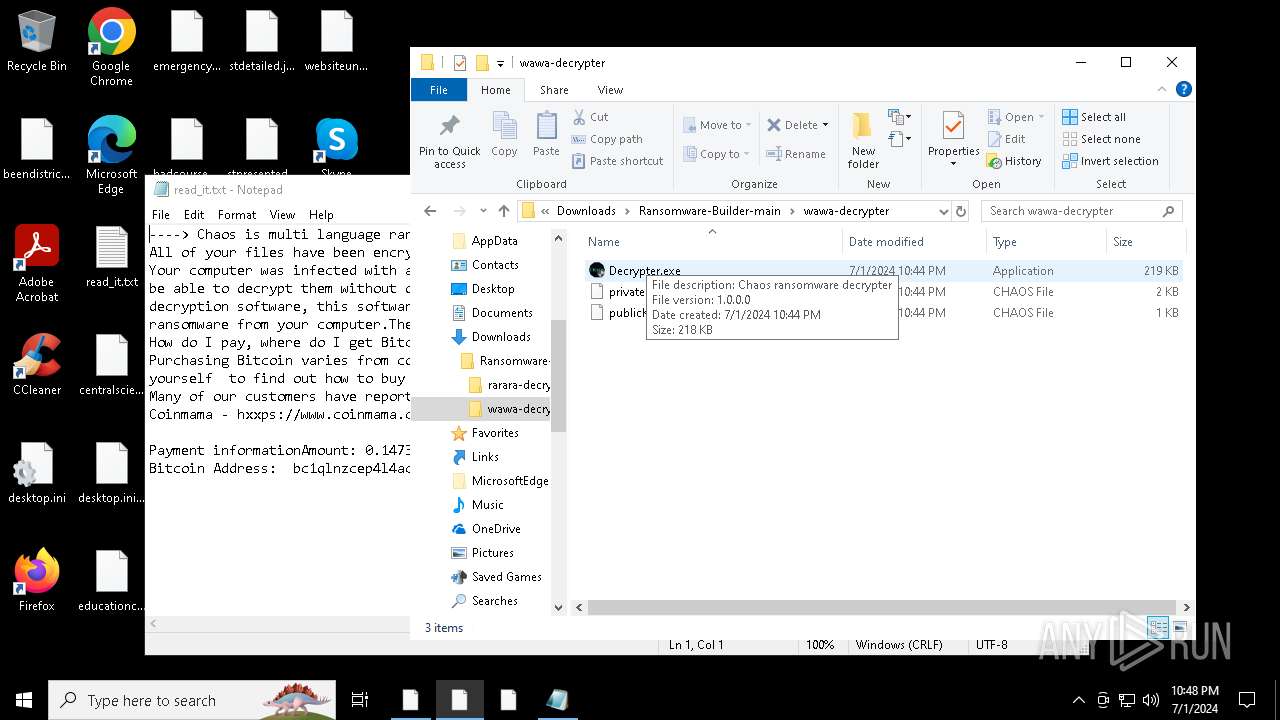Expand recent locations dropdown arrow
1280x720 pixels.
(483, 211)
